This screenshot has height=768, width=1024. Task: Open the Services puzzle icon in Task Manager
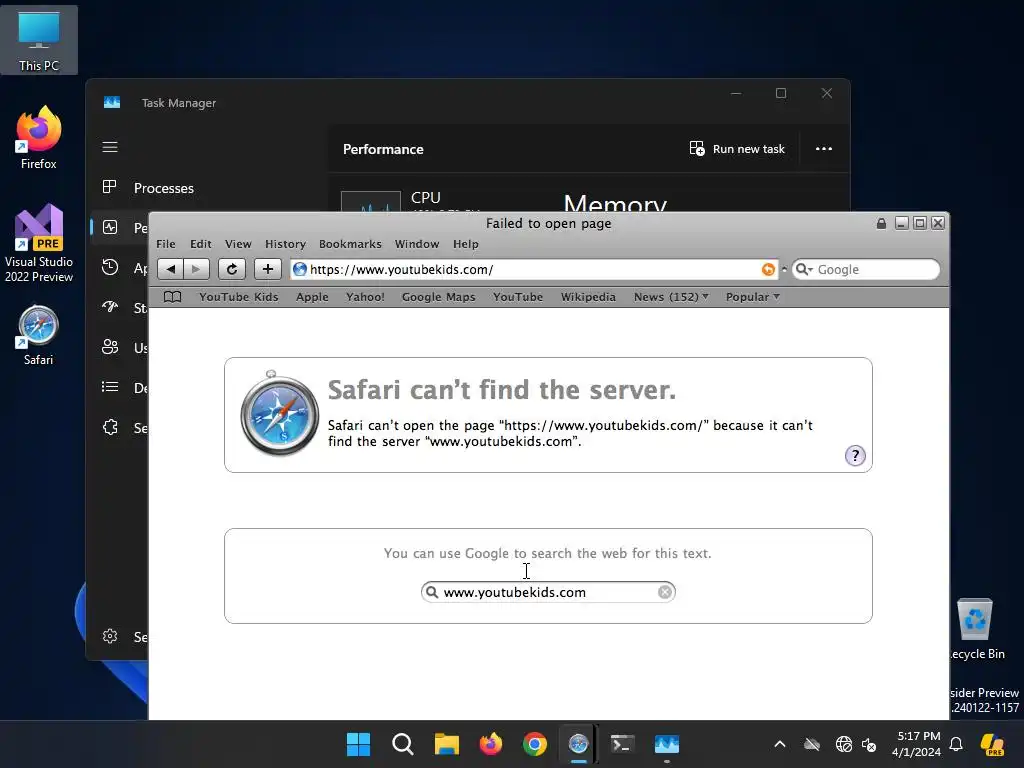110,427
